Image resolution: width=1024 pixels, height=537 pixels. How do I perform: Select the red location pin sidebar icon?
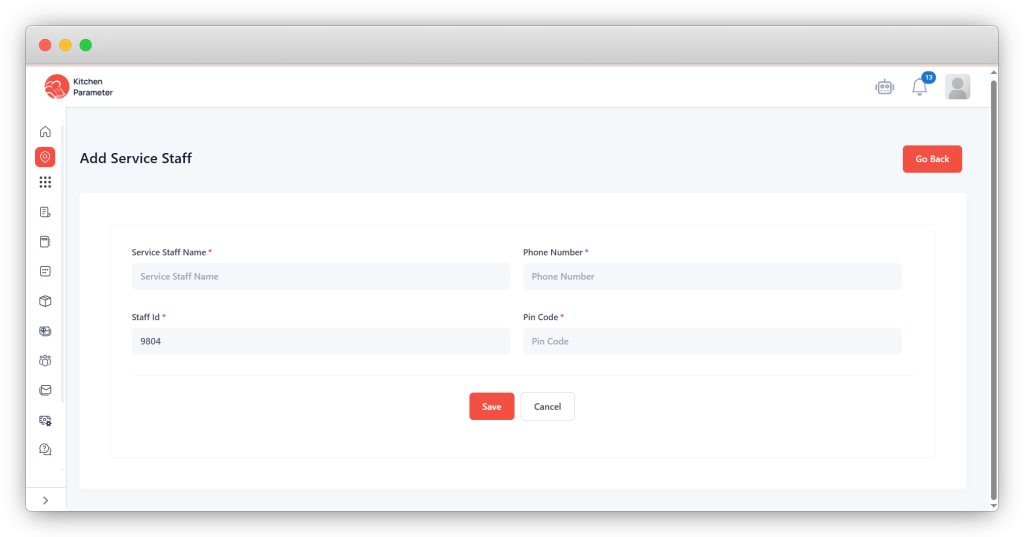[x=45, y=157]
